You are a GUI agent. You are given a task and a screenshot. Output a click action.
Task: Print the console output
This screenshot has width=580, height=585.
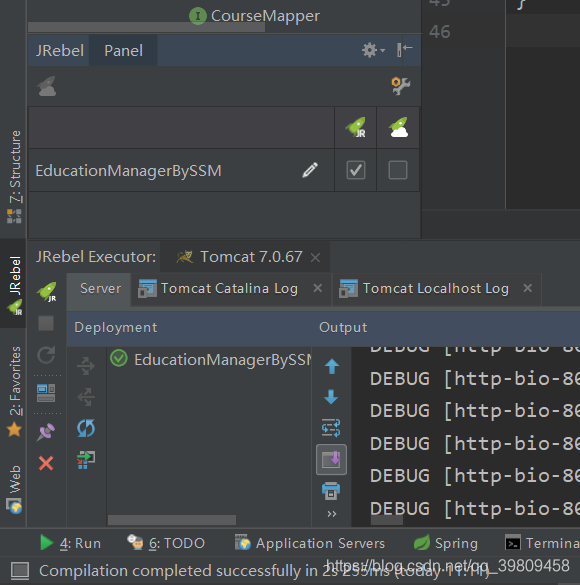click(331, 491)
